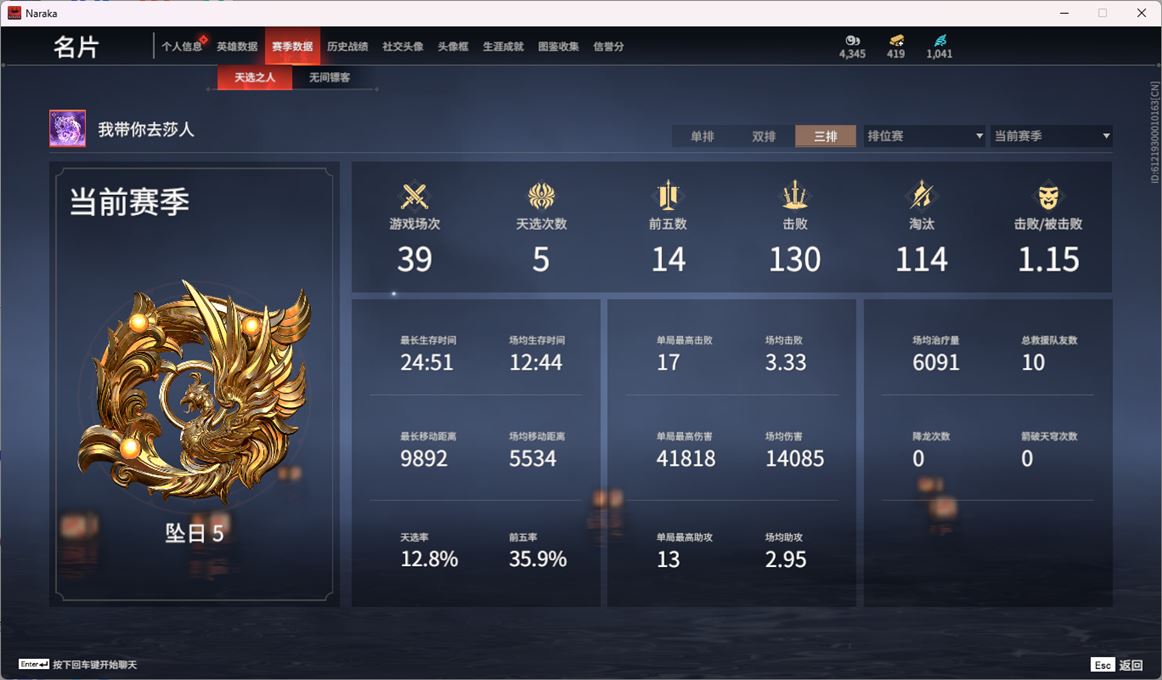Image resolution: width=1162 pixels, height=680 pixels.
Task: Click the teal feather currency icon
Action: tap(940, 41)
